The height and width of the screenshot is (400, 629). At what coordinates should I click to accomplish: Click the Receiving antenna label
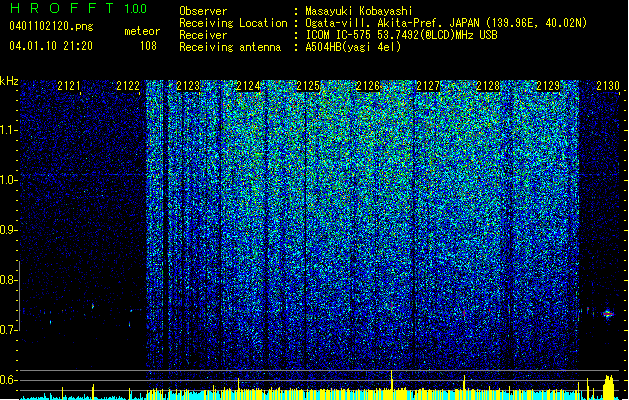(x=230, y=47)
